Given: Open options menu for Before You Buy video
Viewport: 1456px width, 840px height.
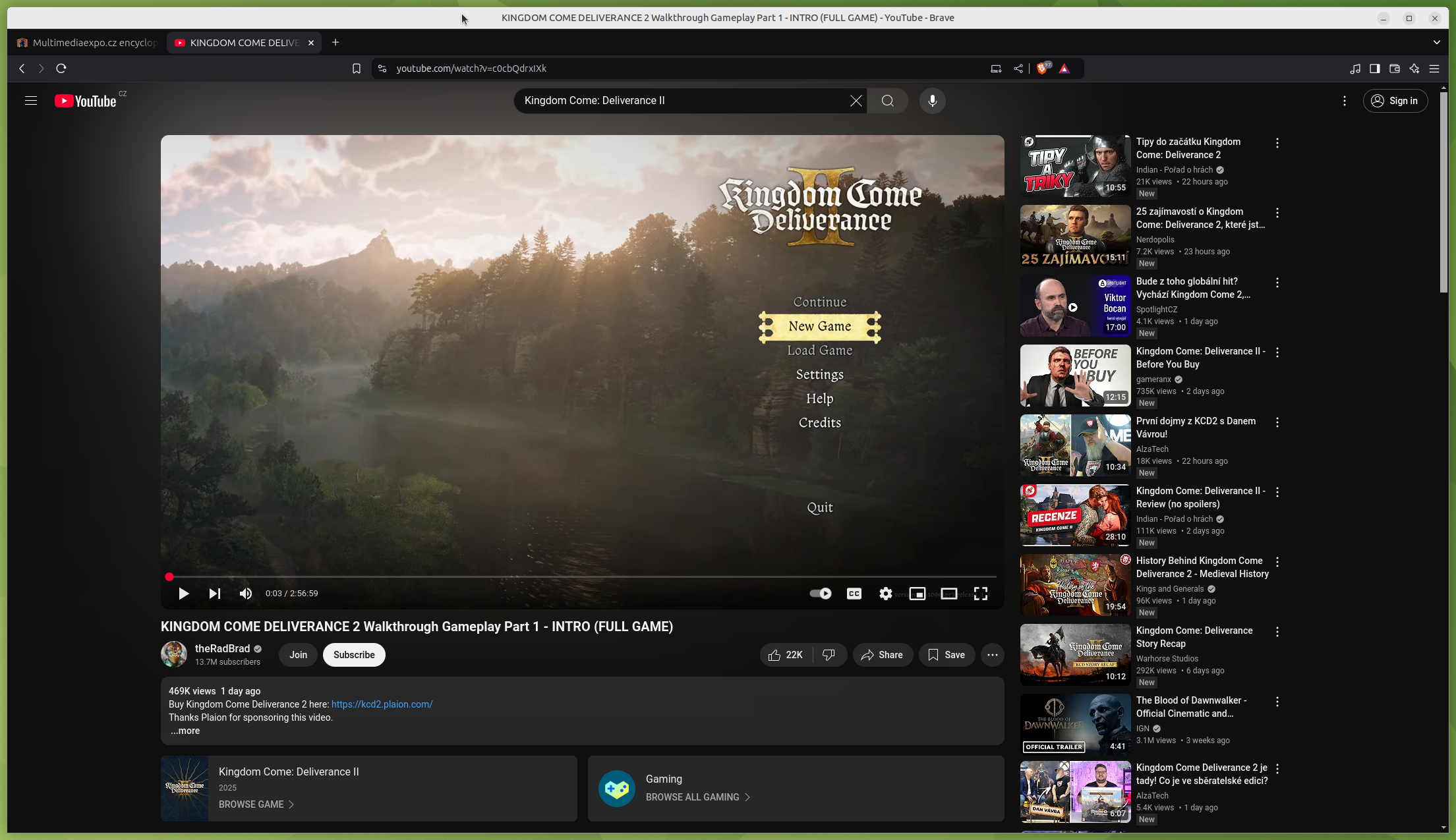Looking at the screenshot, I should pos(1277,352).
